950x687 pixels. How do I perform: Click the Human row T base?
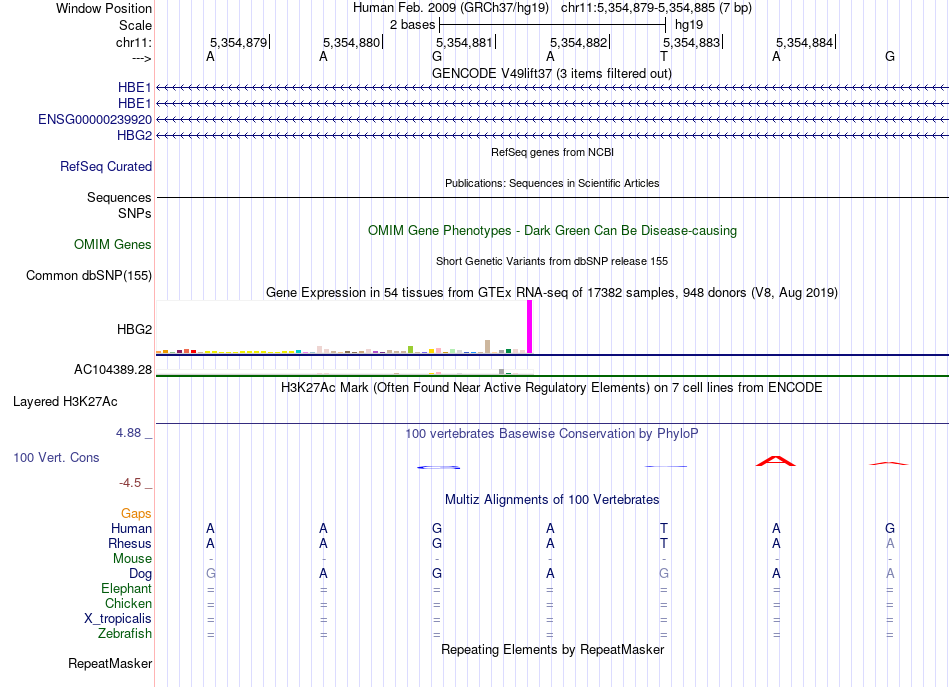click(x=663, y=528)
